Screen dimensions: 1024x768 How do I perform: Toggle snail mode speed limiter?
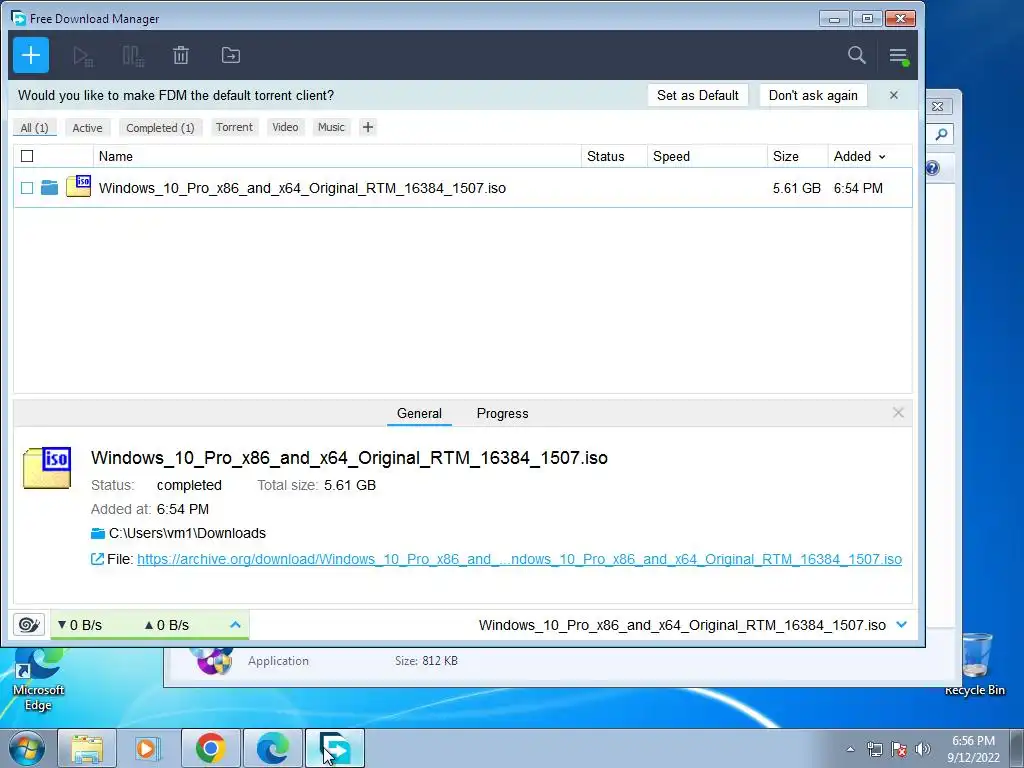pos(29,625)
